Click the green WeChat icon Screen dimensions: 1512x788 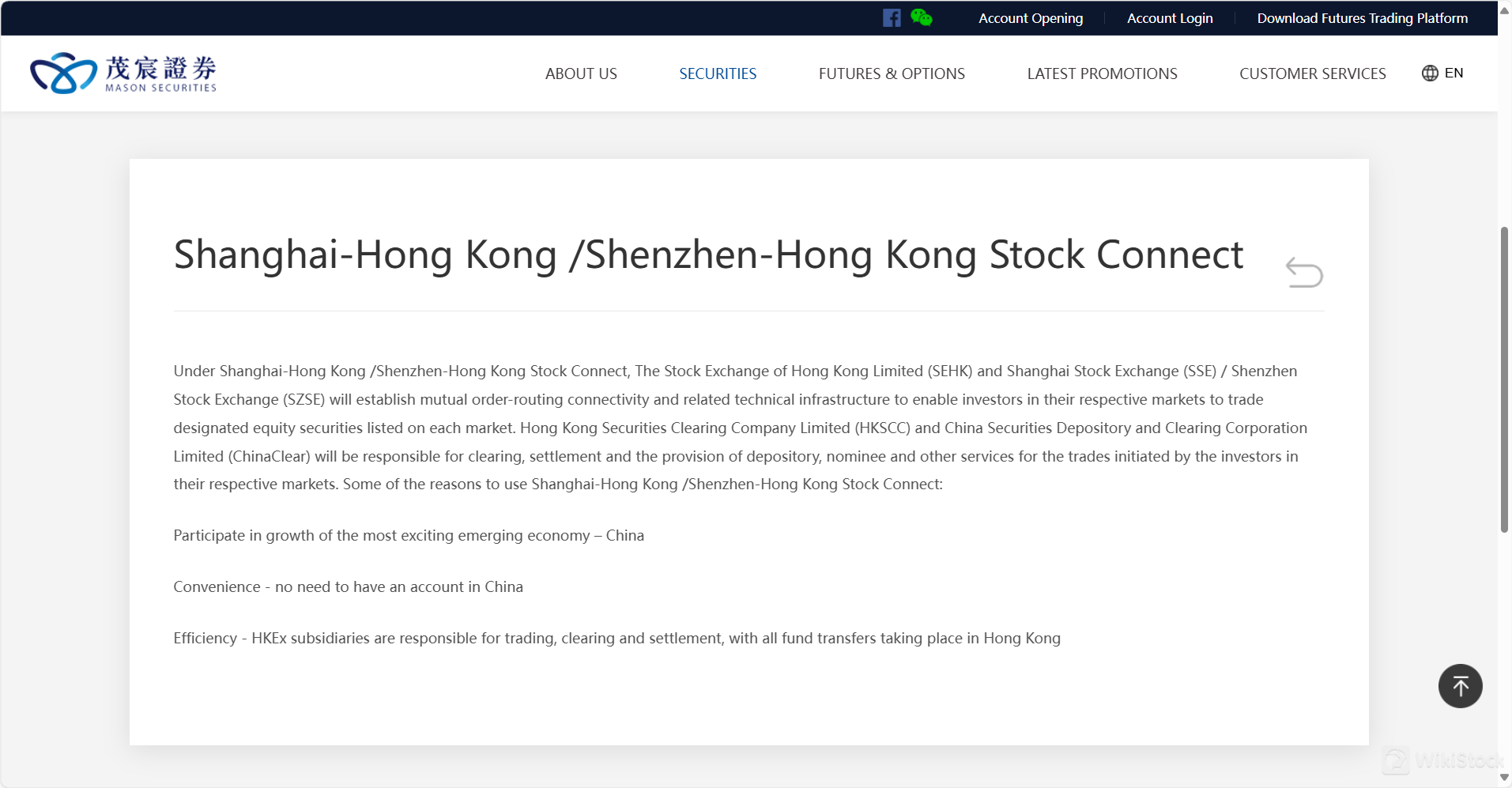pyautogui.click(x=921, y=17)
